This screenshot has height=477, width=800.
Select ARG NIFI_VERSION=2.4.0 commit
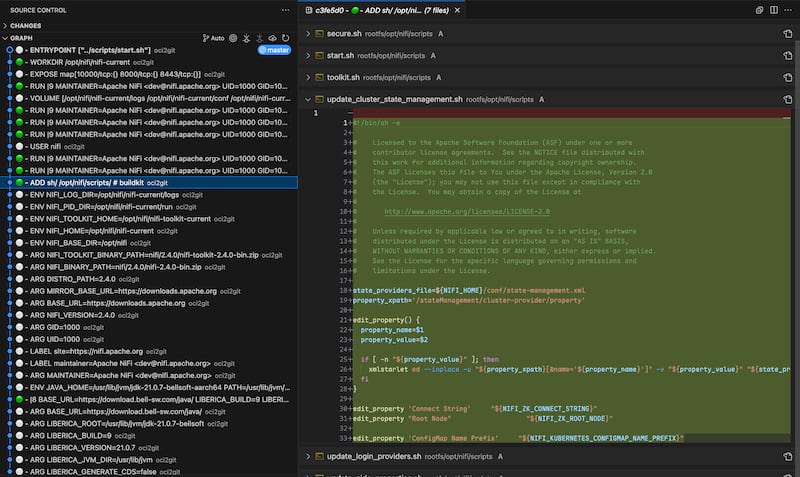pyautogui.click(x=148, y=315)
